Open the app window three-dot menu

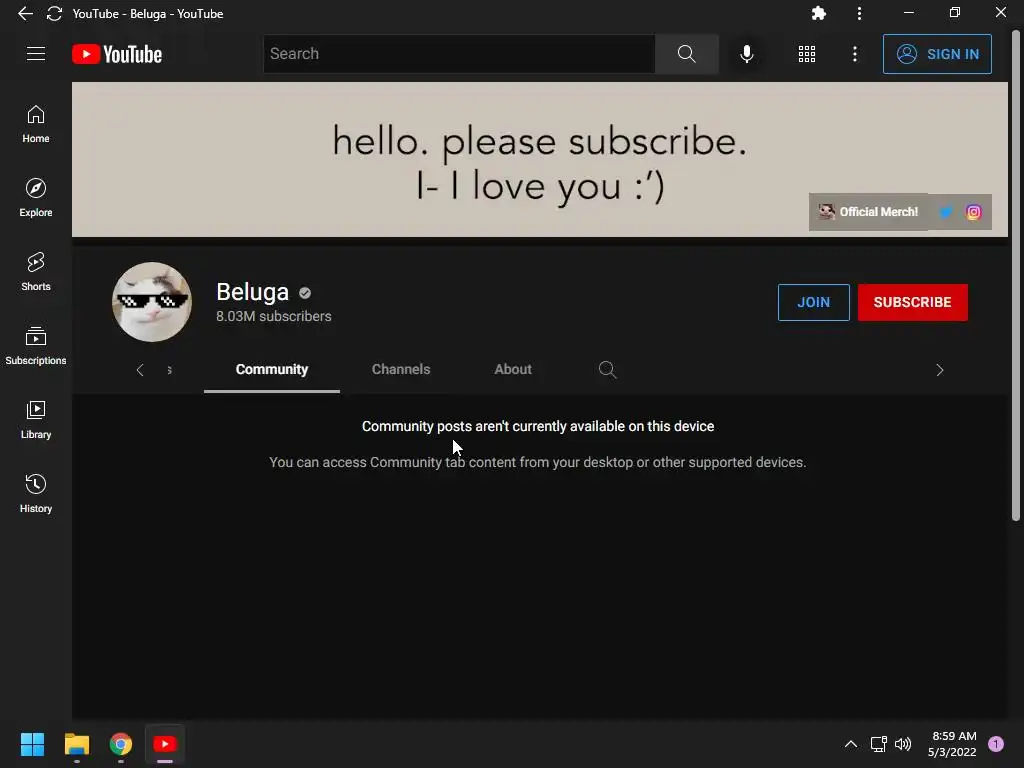pyautogui.click(x=859, y=13)
